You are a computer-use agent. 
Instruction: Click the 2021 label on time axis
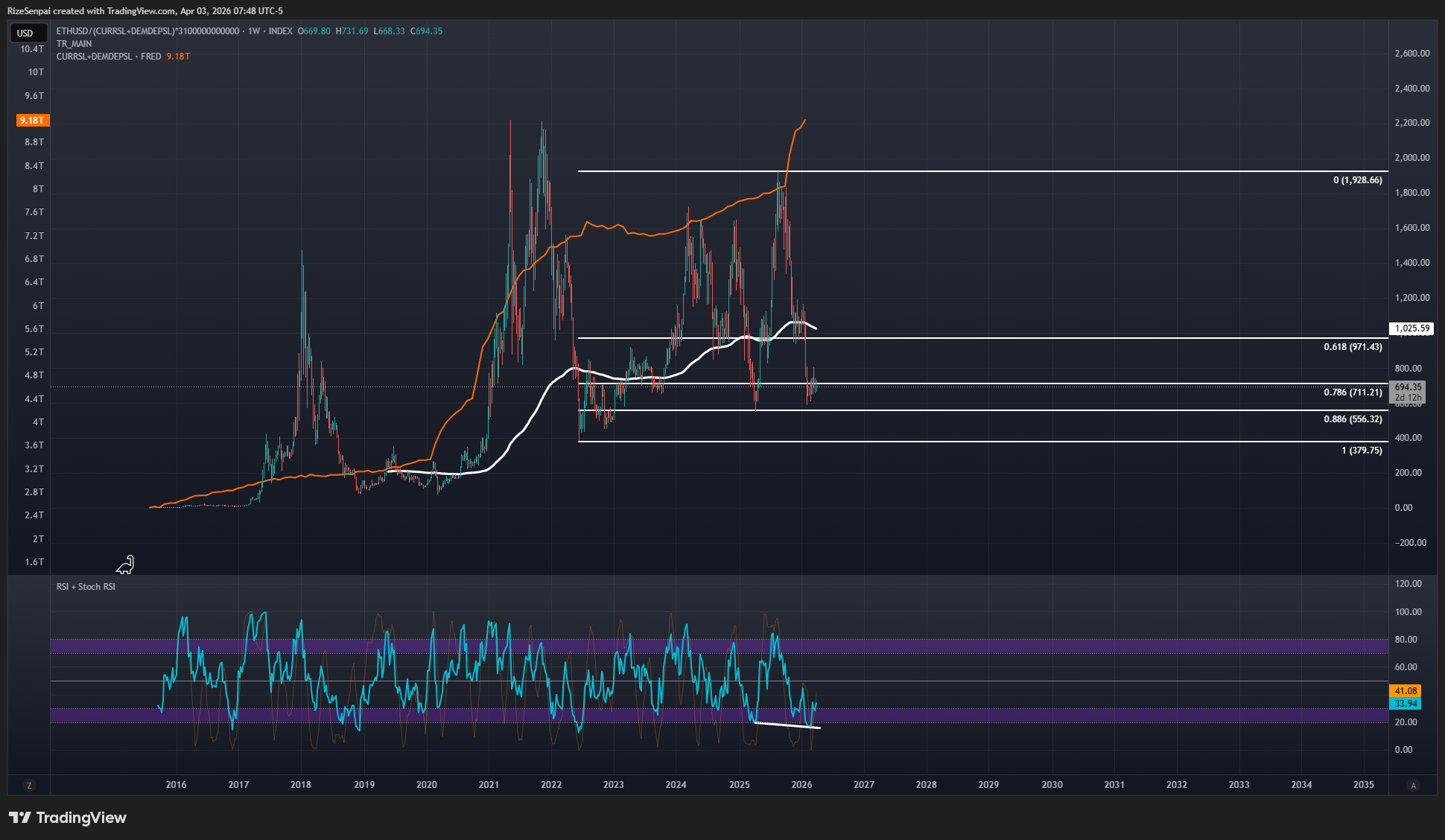(489, 785)
